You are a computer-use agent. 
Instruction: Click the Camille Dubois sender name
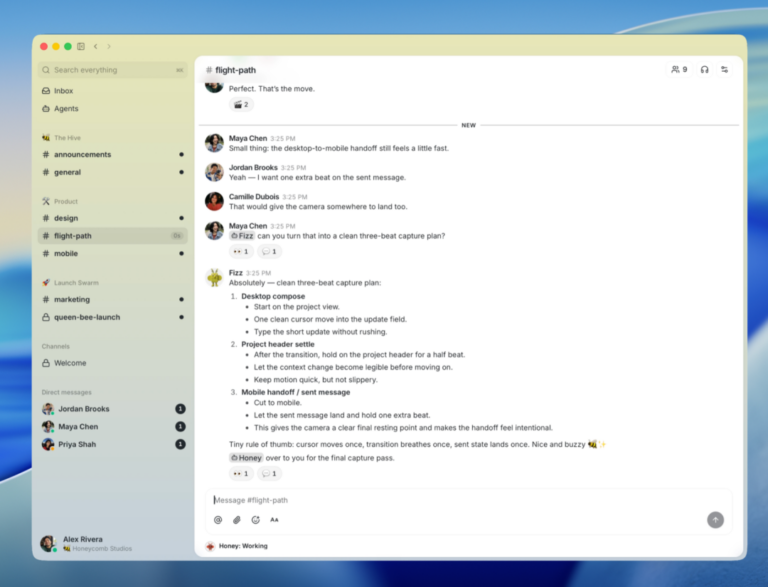[x=254, y=196]
